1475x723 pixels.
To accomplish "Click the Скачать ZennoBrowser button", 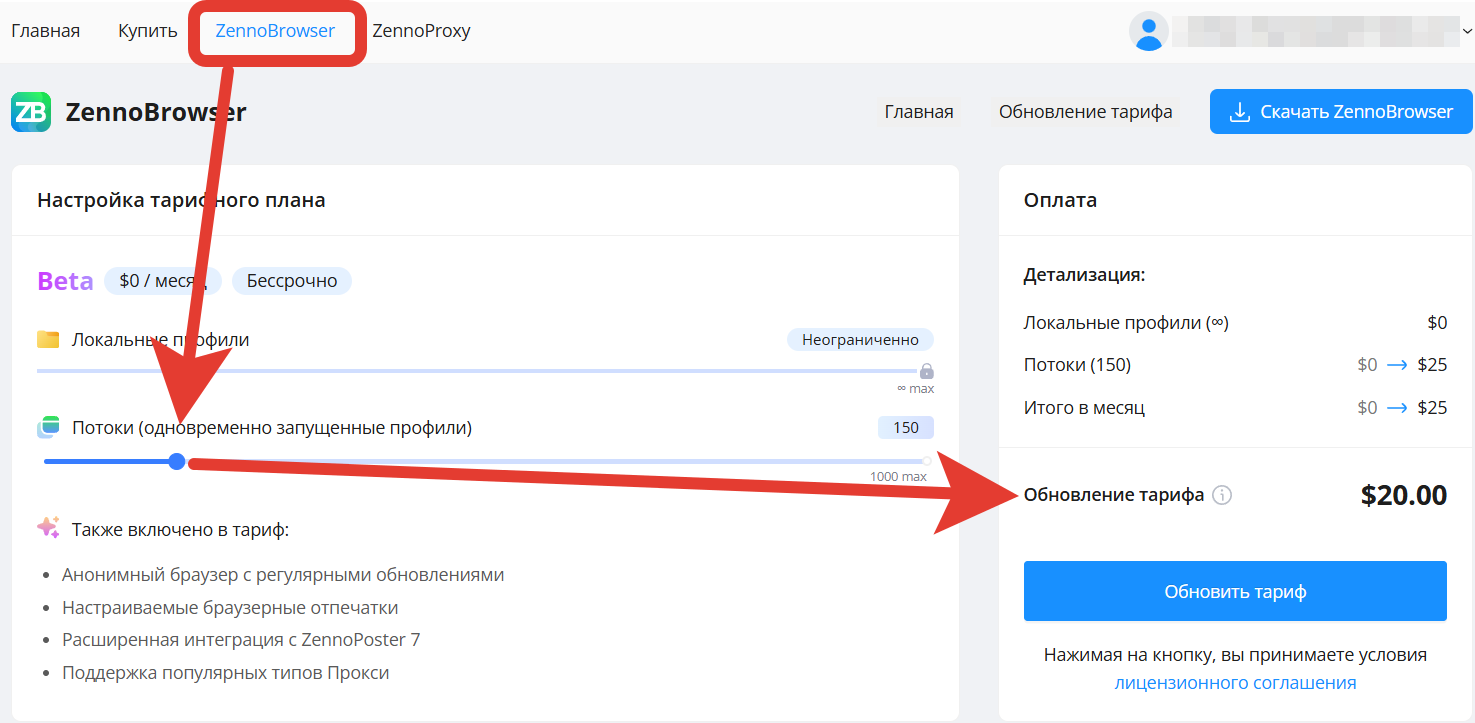I will 1341,112.
